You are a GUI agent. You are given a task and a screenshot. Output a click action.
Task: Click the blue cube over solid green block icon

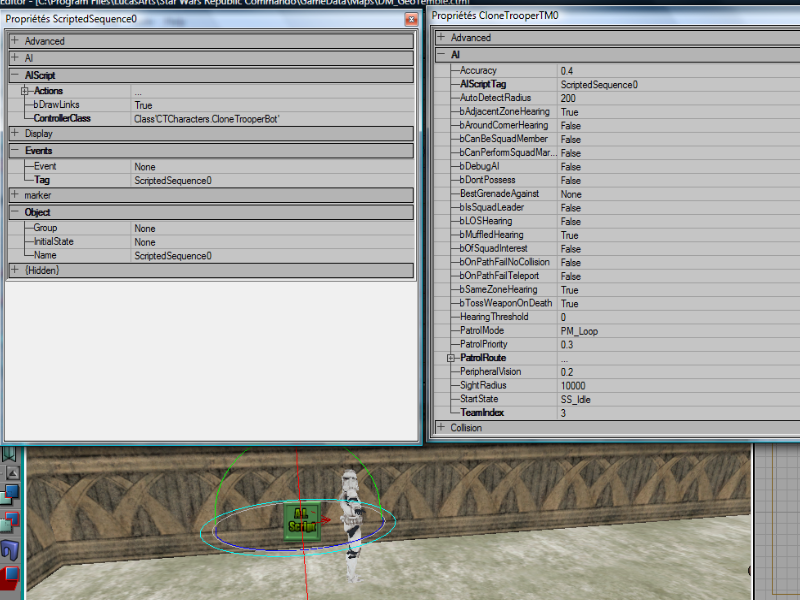(x=10, y=494)
